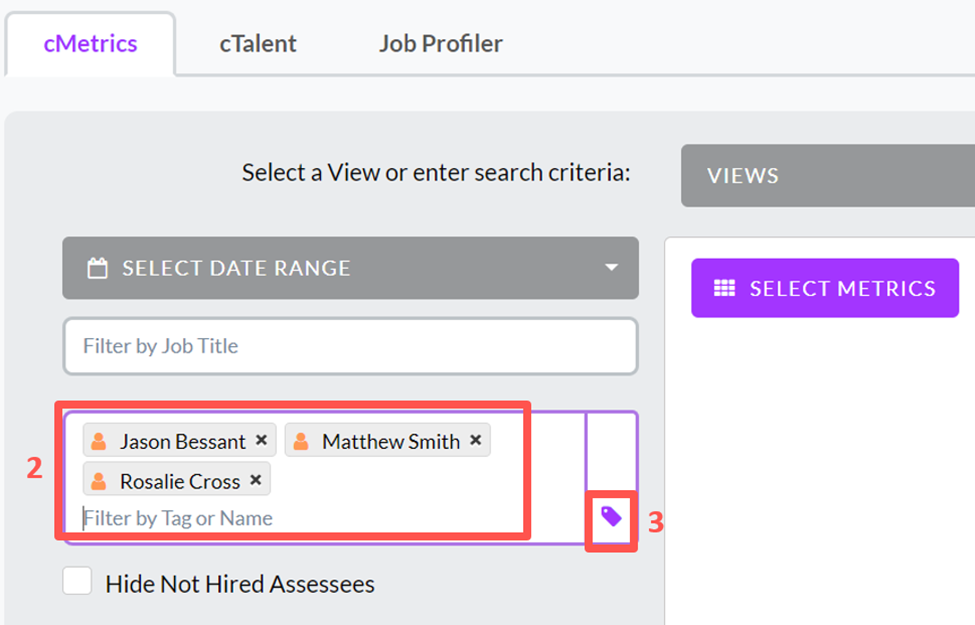The height and width of the screenshot is (625, 975).
Task: Open the Views dropdown
Action: (827, 176)
